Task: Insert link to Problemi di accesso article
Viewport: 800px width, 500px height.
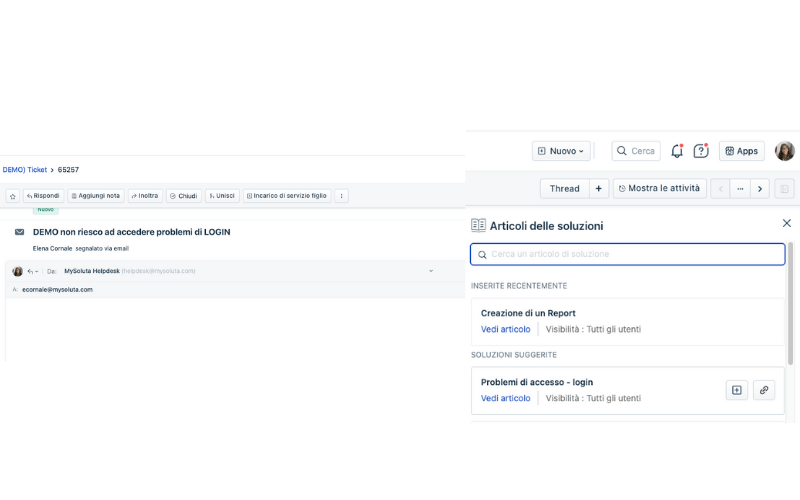Action: point(764,390)
